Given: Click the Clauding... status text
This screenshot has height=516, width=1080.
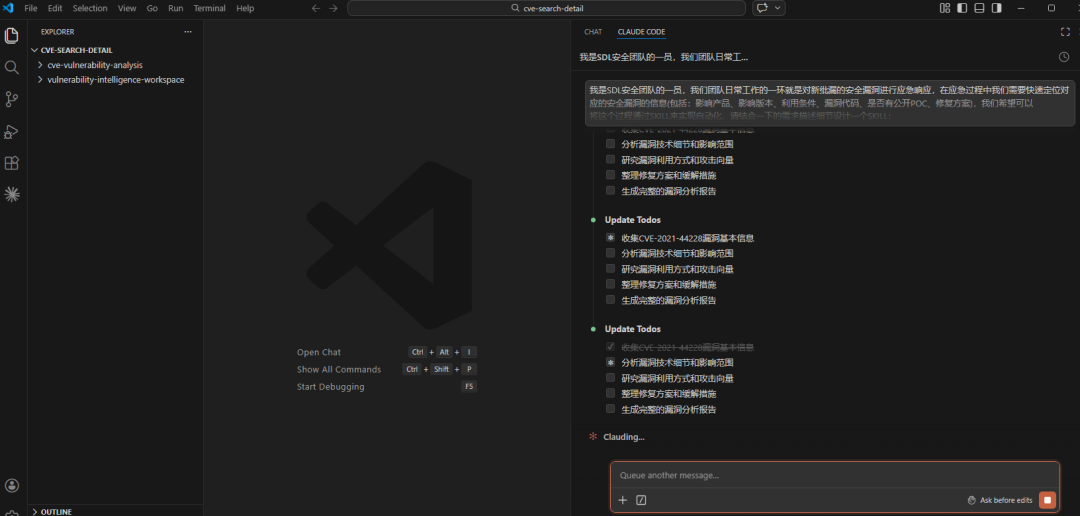Looking at the screenshot, I should pos(624,437).
